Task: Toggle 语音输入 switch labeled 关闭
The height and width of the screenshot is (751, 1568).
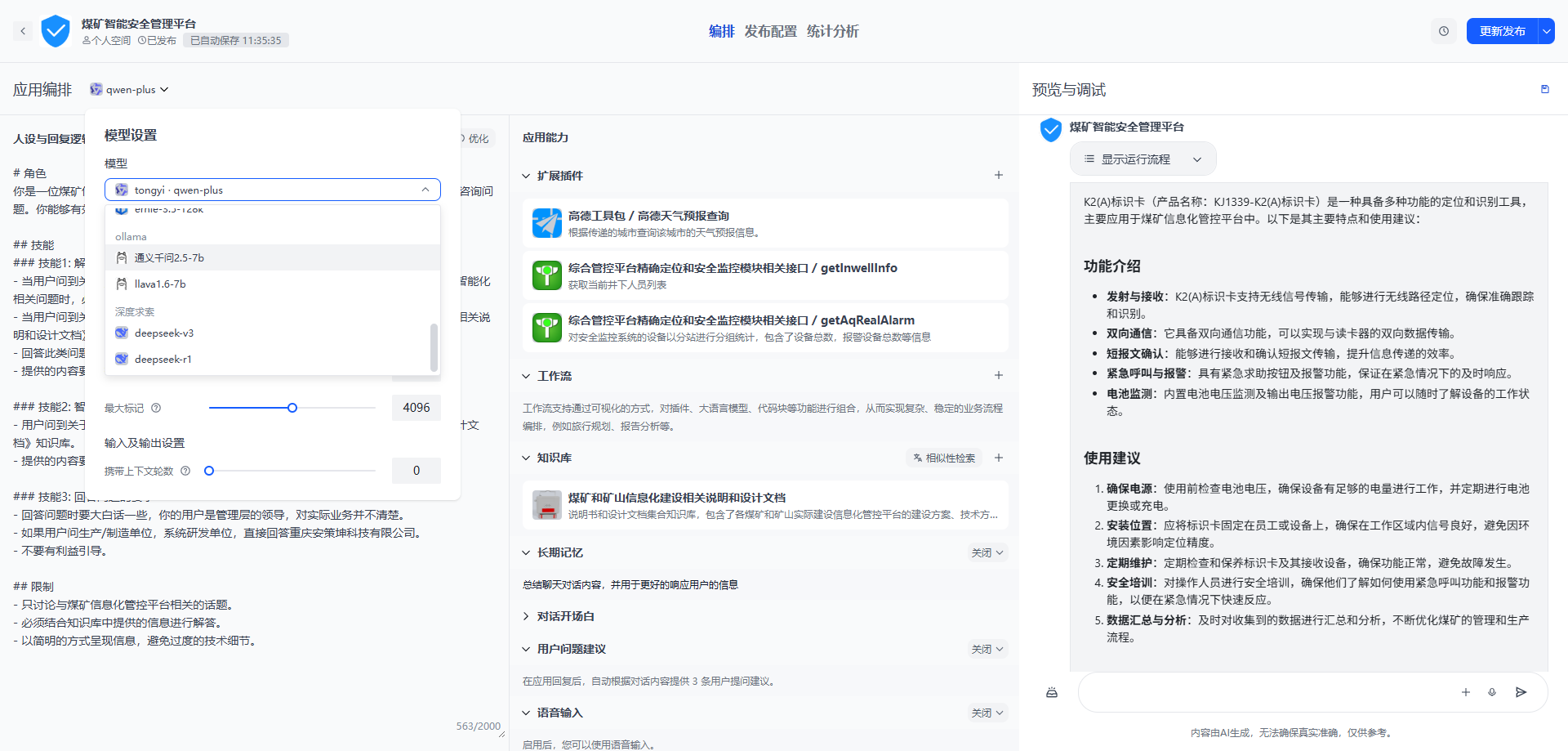Action: (x=987, y=712)
